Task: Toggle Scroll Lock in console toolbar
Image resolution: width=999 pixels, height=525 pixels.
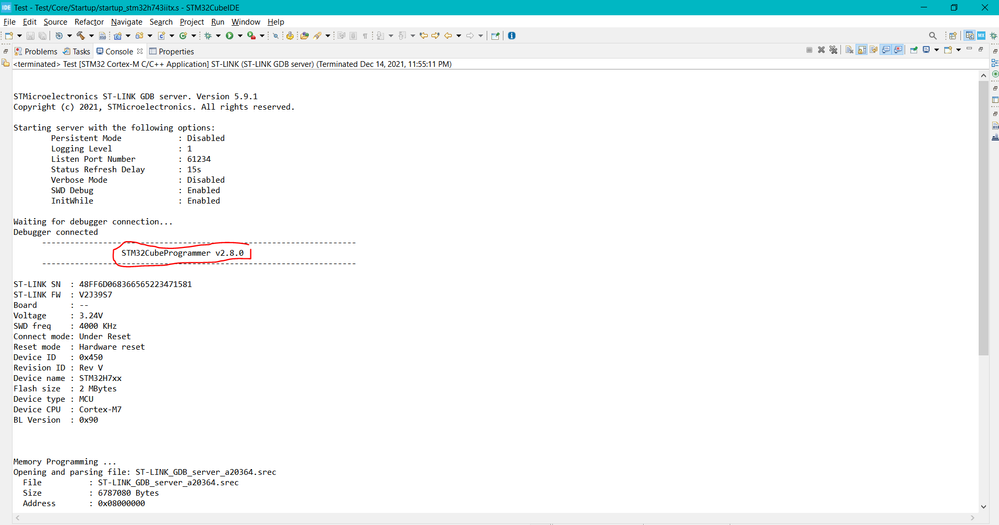Action: tap(861, 50)
